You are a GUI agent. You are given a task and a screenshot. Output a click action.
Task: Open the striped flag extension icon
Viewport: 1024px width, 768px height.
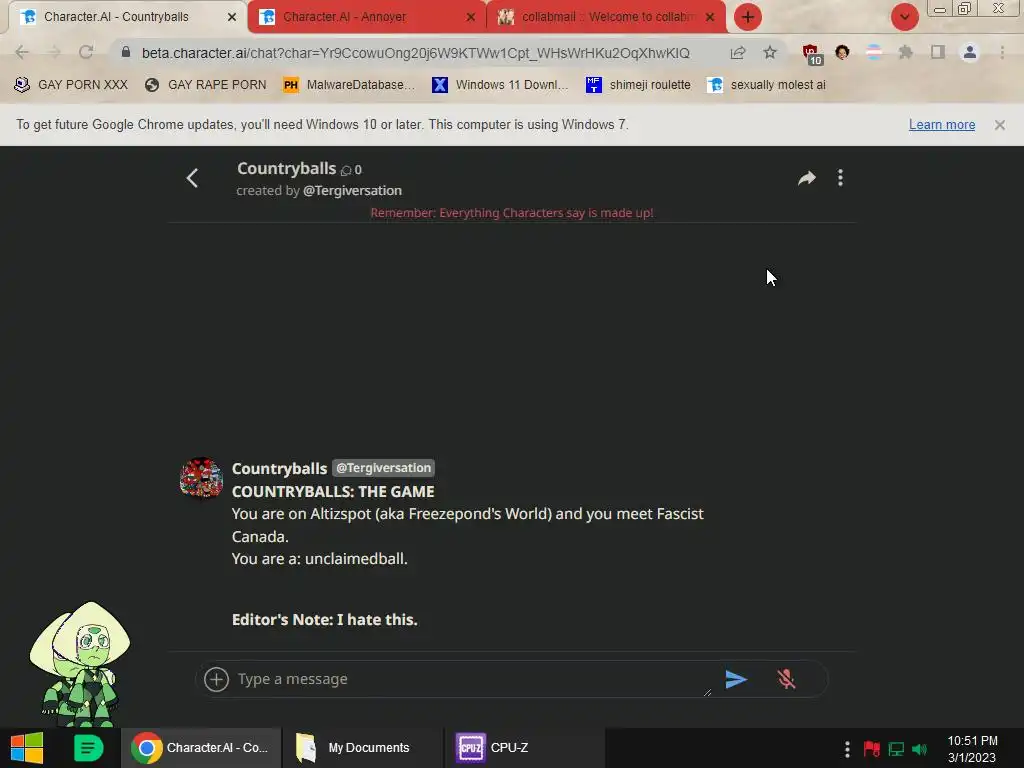pyautogui.click(x=874, y=52)
